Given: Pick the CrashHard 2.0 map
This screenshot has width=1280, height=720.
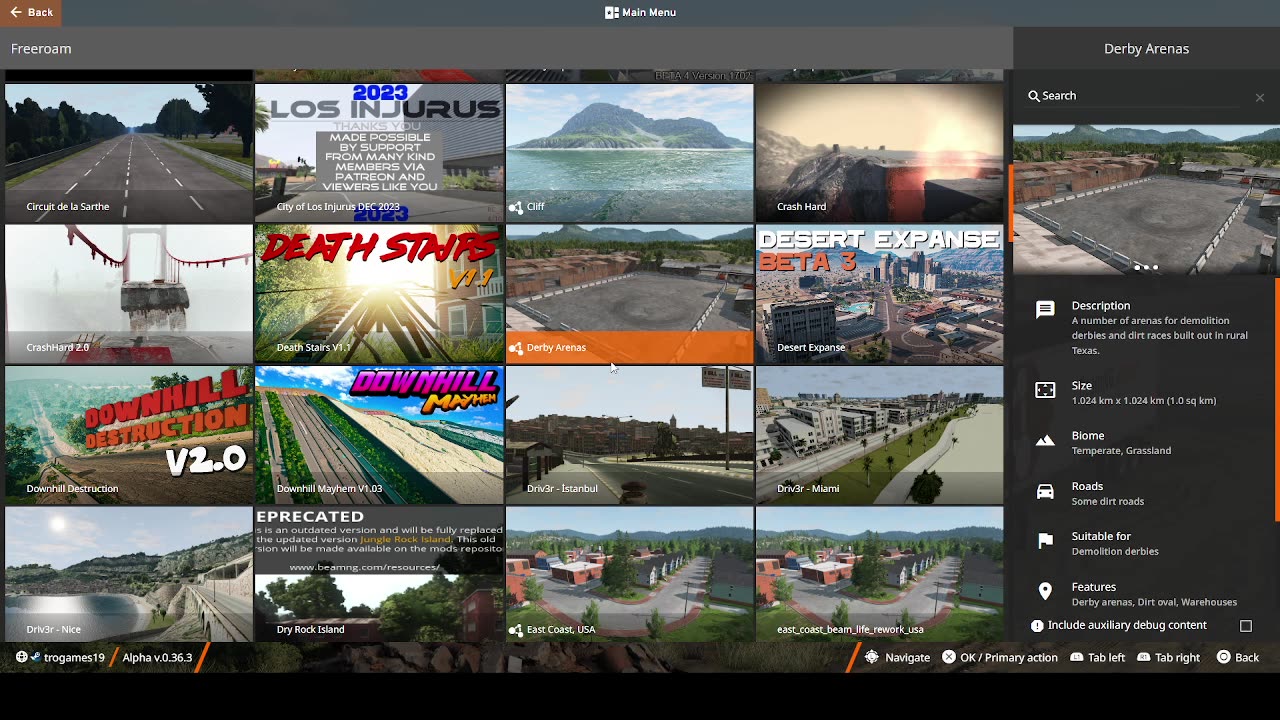Looking at the screenshot, I should 129,293.
